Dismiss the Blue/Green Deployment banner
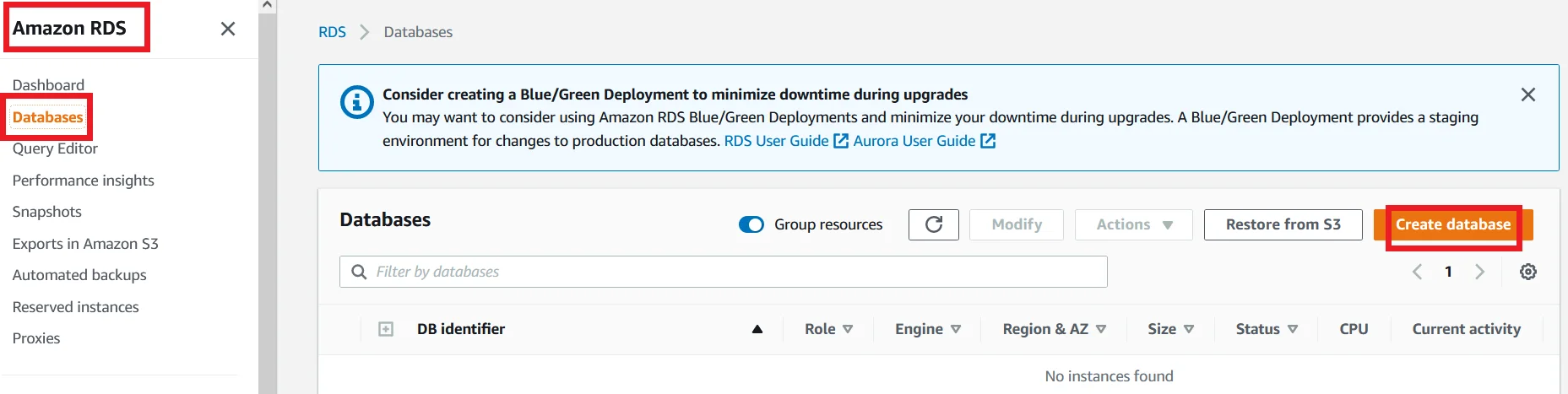This screenshot has height=394, width=1568. pyautogui.click(x=1528, y=94)
